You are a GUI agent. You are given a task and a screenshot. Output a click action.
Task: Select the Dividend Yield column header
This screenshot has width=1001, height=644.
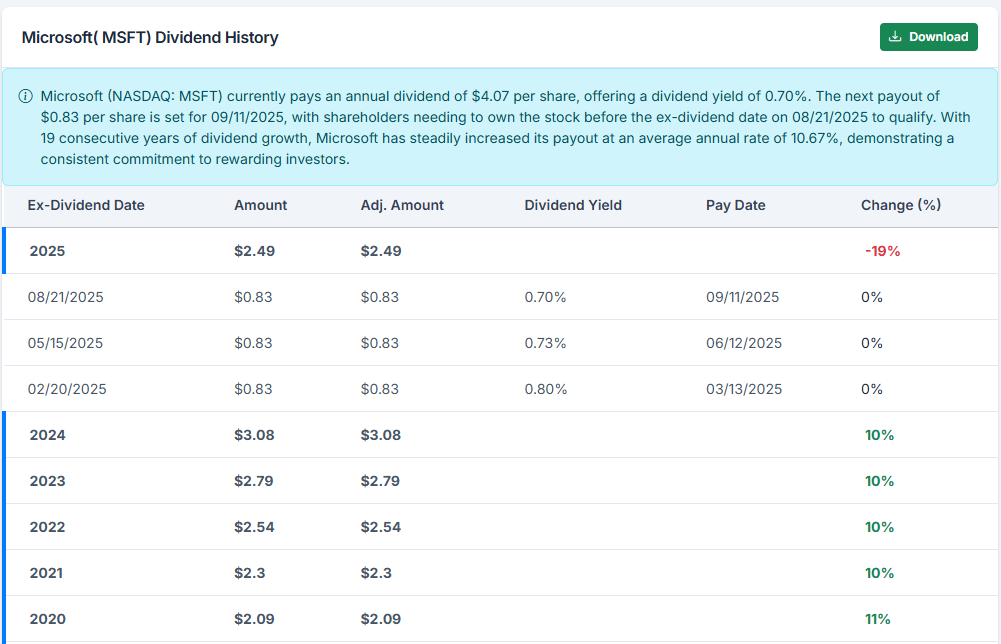tap(573, 206)
